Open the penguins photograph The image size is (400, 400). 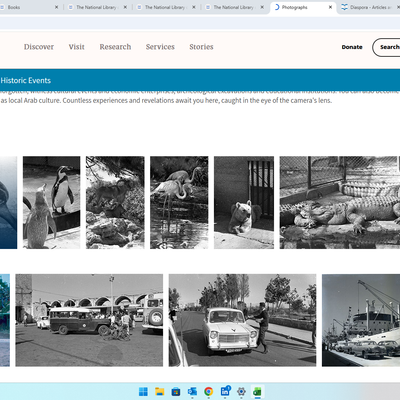click(x=52, y=202)
